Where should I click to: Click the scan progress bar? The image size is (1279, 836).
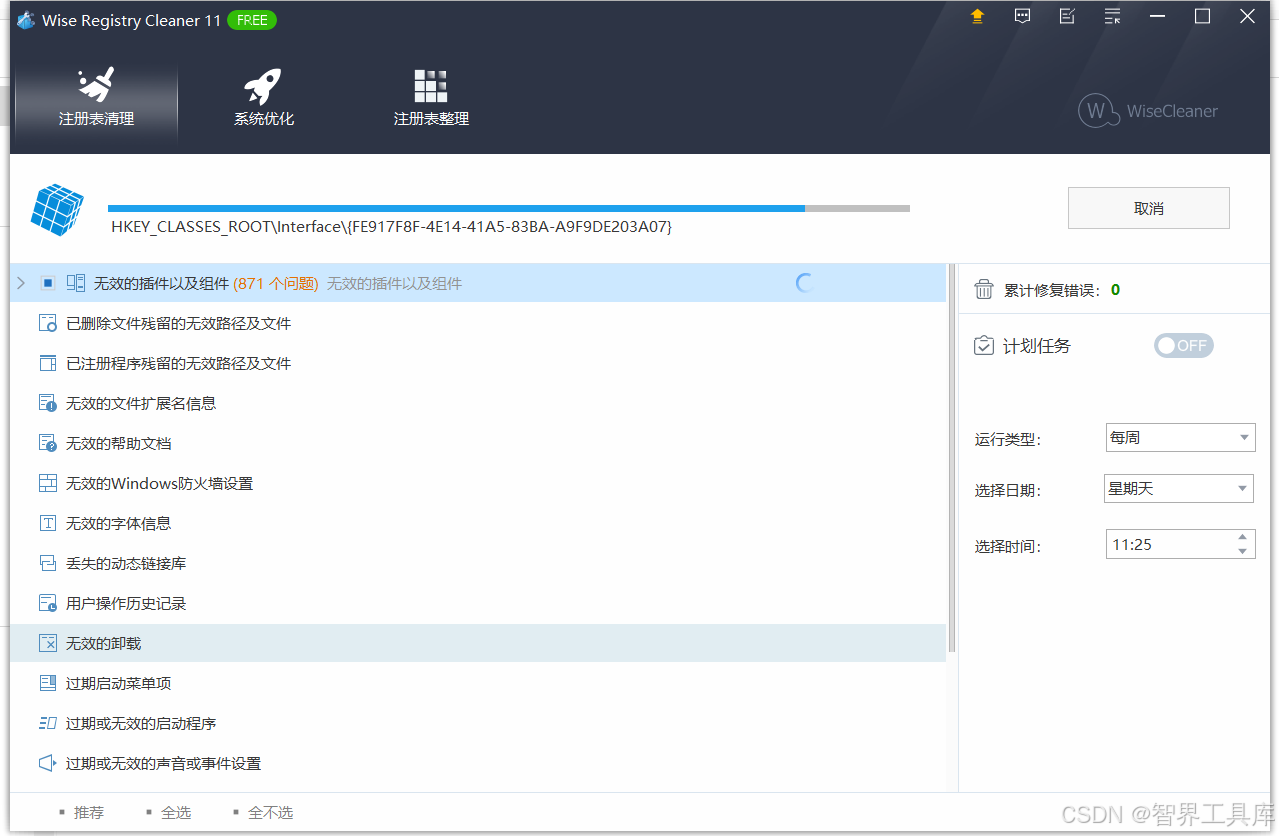pos(509,208)
